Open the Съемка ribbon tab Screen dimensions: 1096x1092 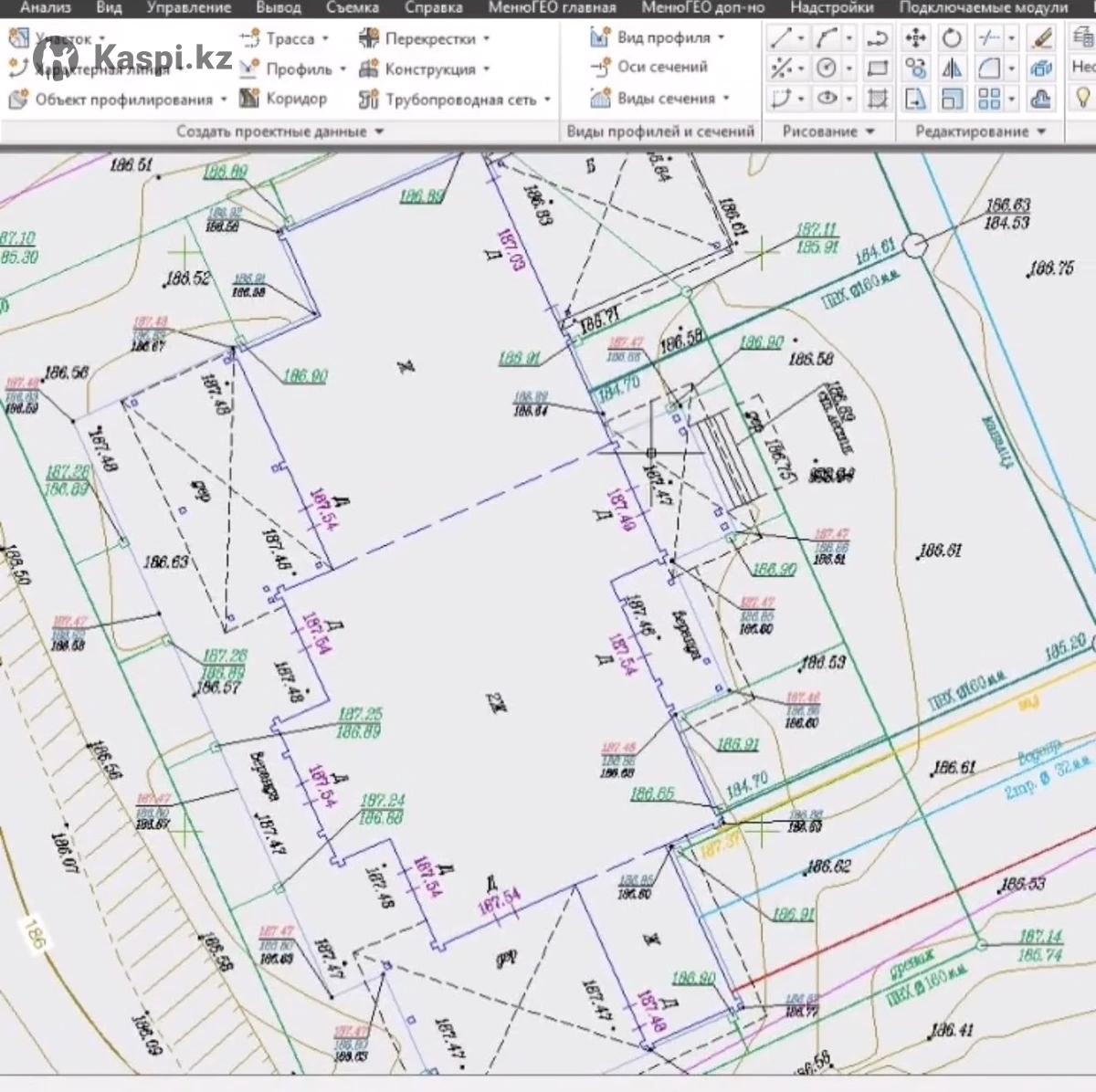pos(353,8)
